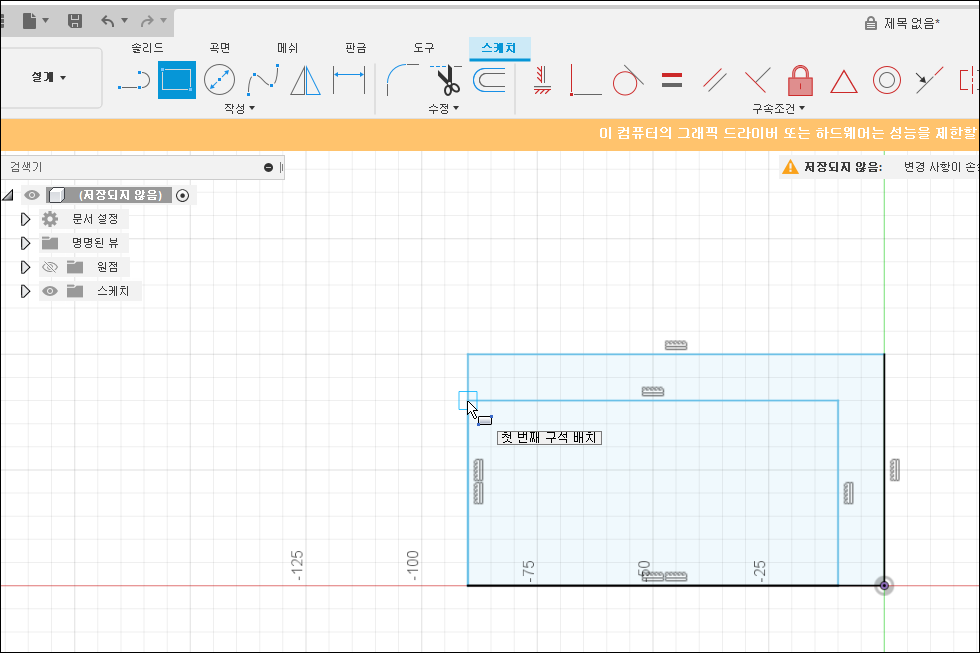Image resolution: width=980 pixels, height=653 pixels.
Task: Click the Redo arrow
Action: click(x=147, y=21)
